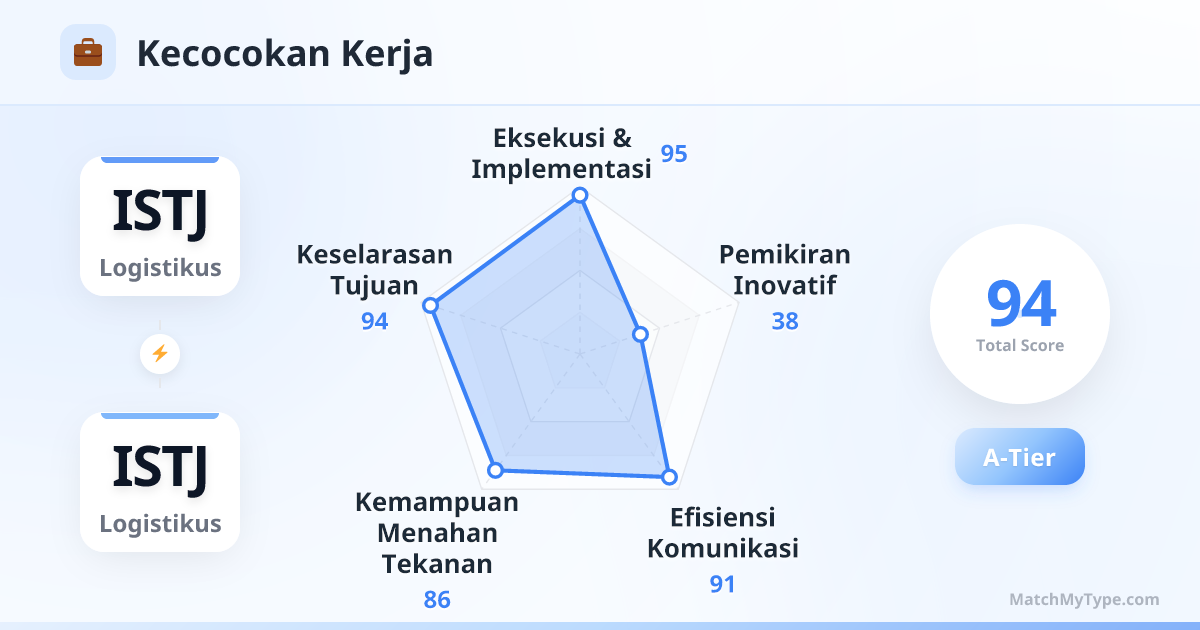Screen dimensions: 1200x630
Task: Click the Kemampuan Menahan Tekanan radar point
Action: tap(495, 469)
